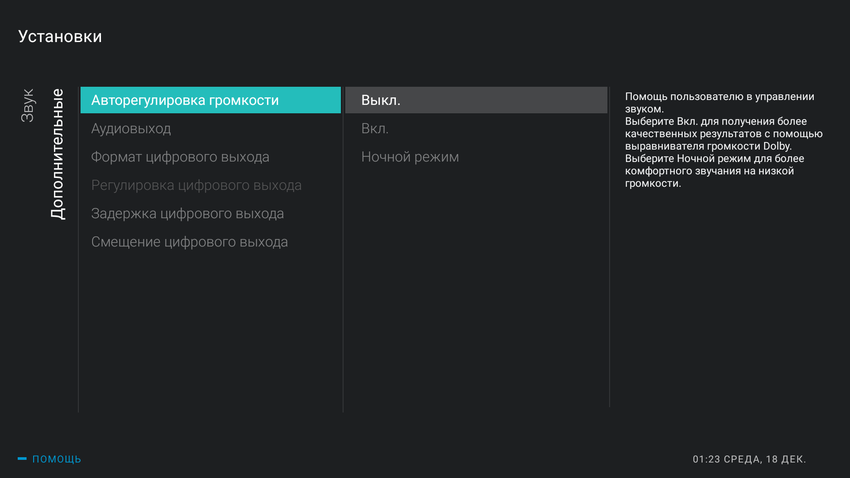
Task: Click the Установки page title
Action: 60,37
